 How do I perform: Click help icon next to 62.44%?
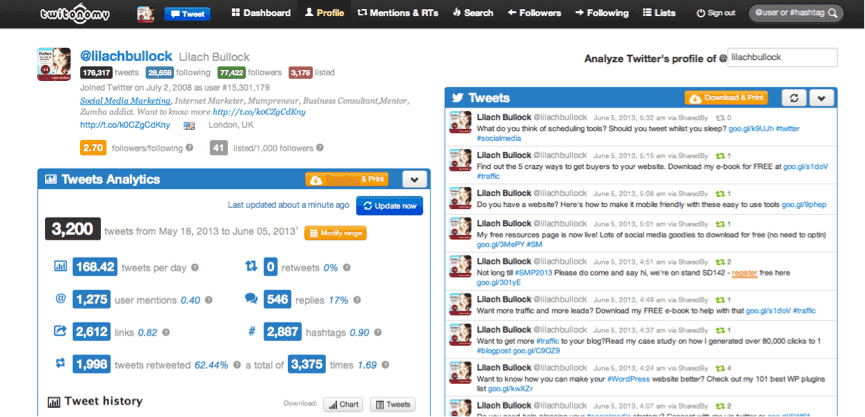(237, 365)
